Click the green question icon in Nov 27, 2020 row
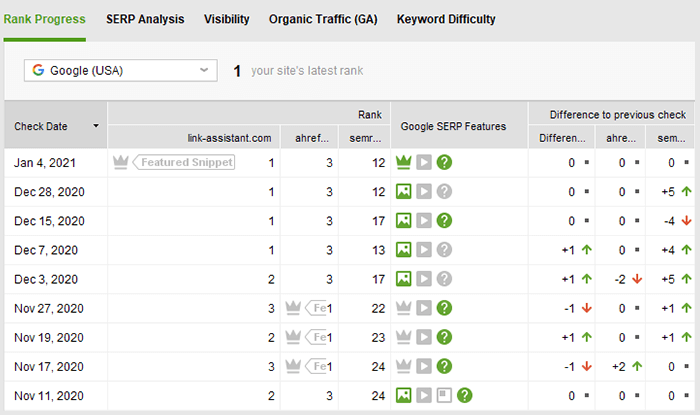The image size is (700, 415). coord(444,308)
